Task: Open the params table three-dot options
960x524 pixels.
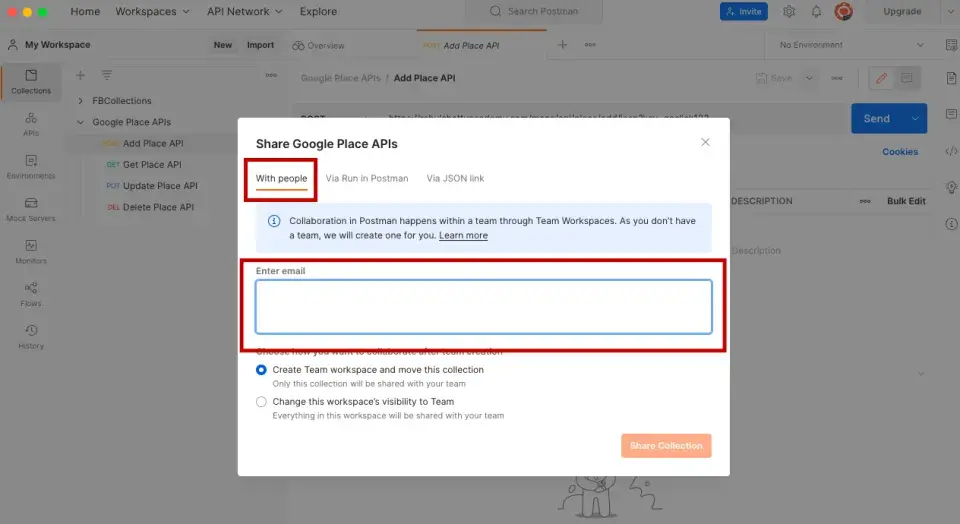Action: (865, 201)
